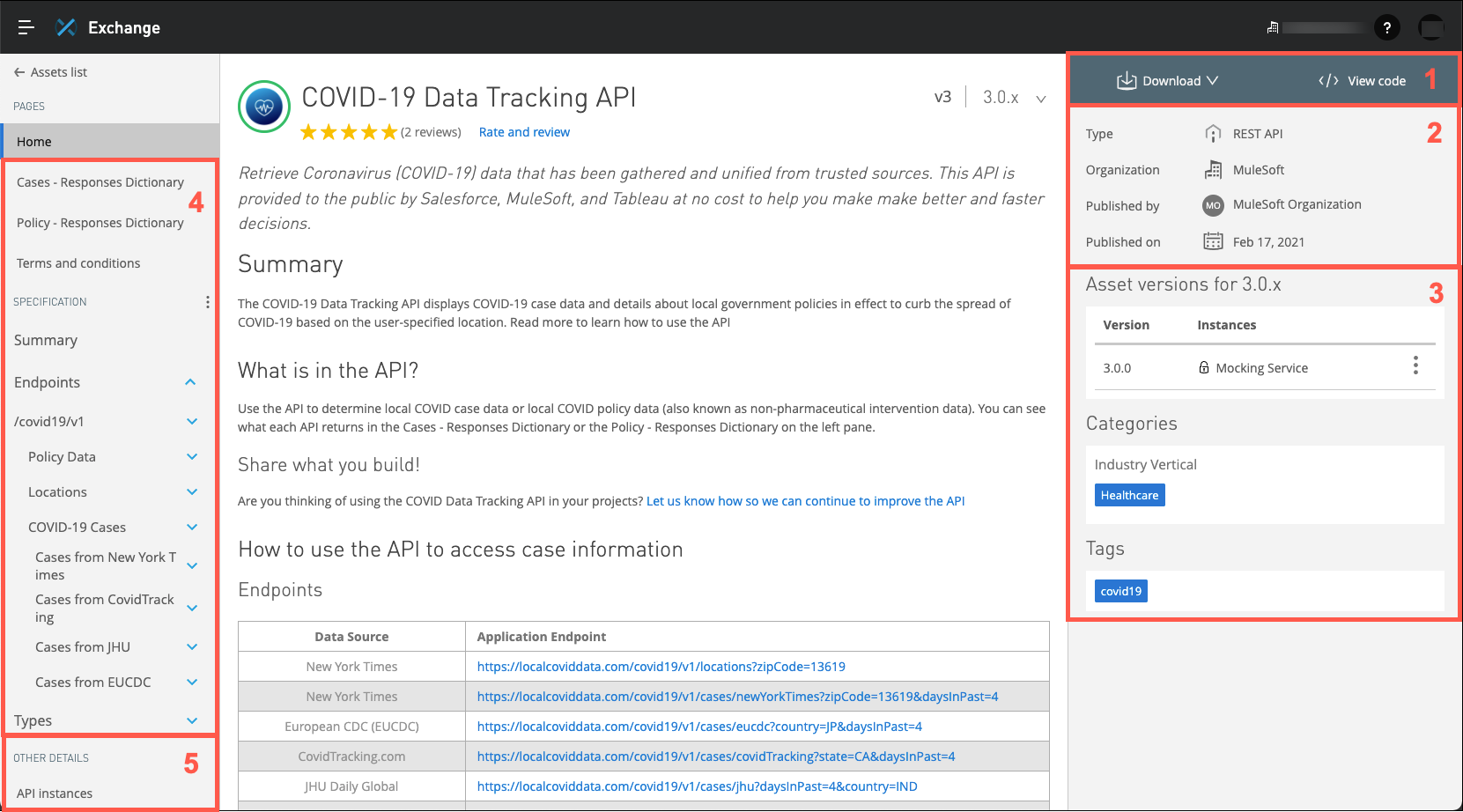Click the COVID-19 API heart logo

264,107
